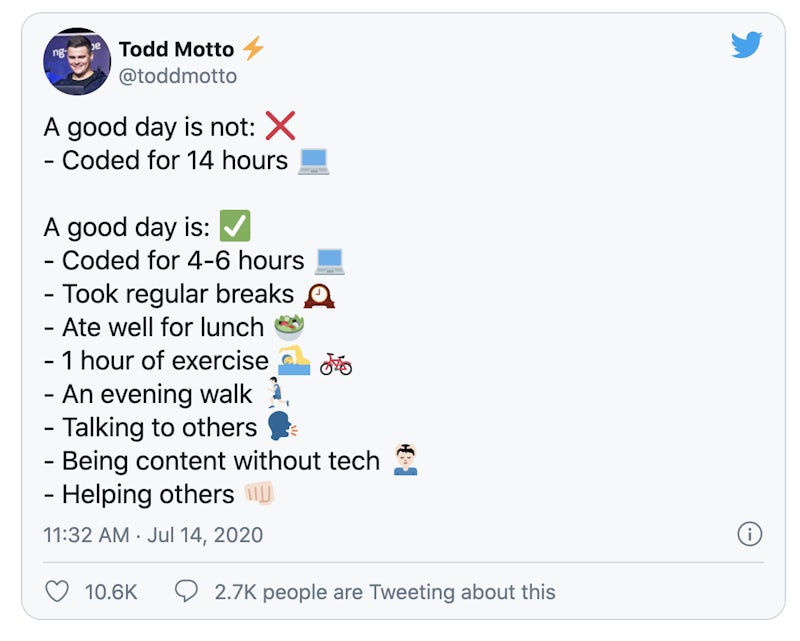Image resolution: width=800 pixels, height=641 pixels.
Task: Click the tweet text 'A good day is:'
Action: pos(126,227)
